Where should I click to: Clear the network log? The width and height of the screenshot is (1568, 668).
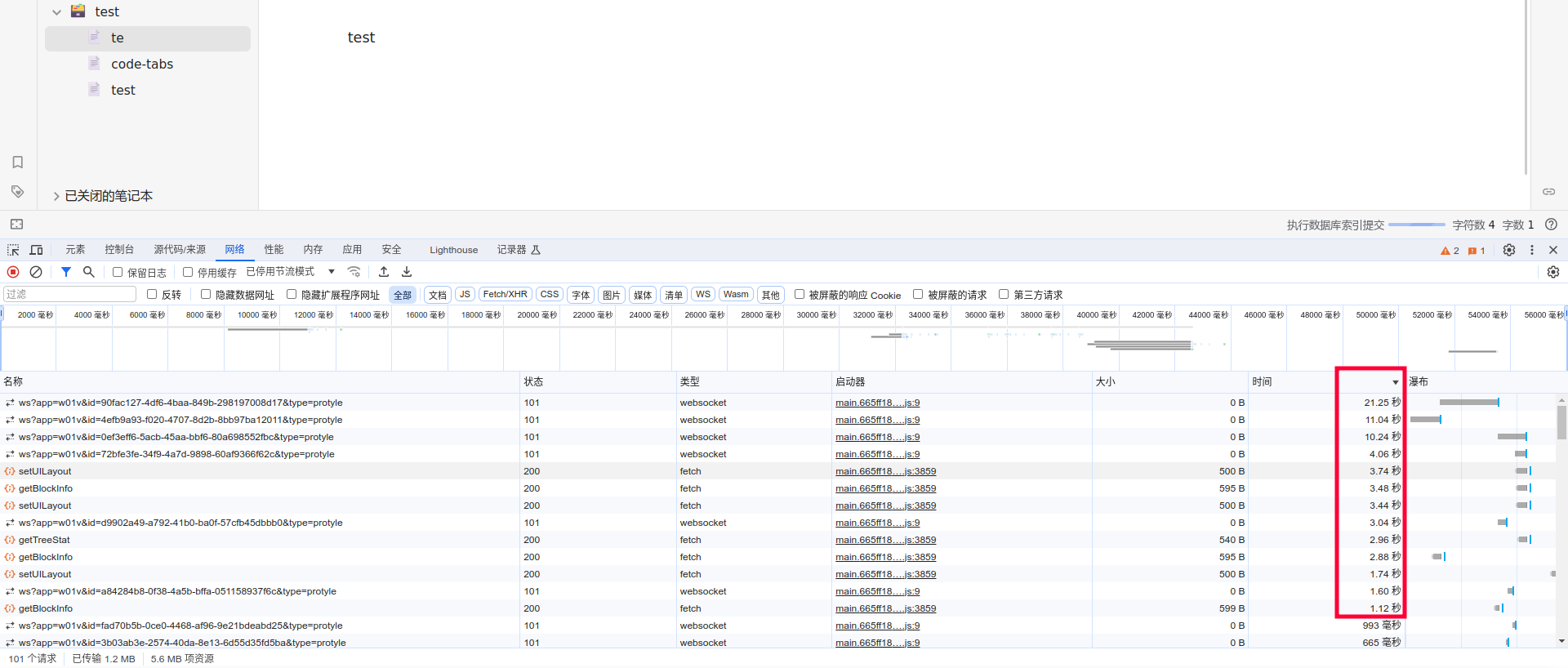click(x=36, y=272)
